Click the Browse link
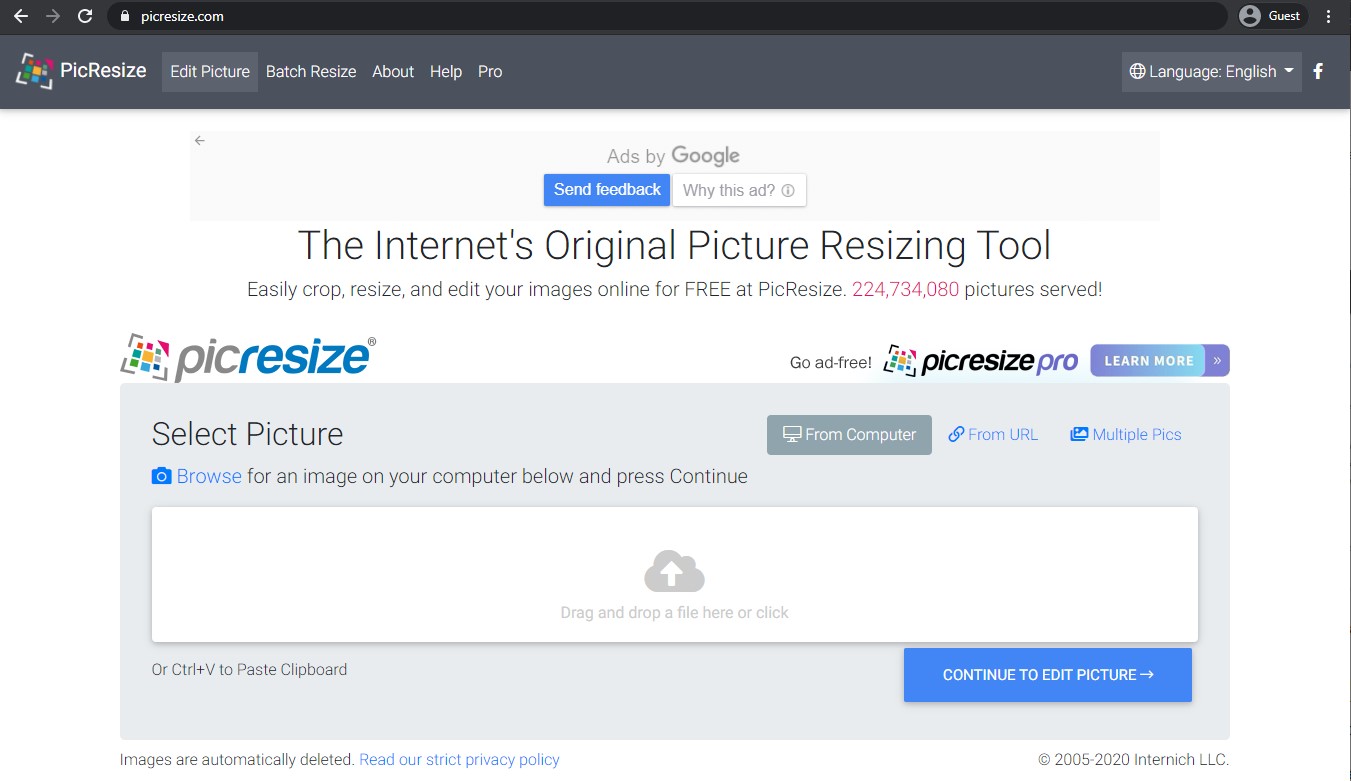 209,476
